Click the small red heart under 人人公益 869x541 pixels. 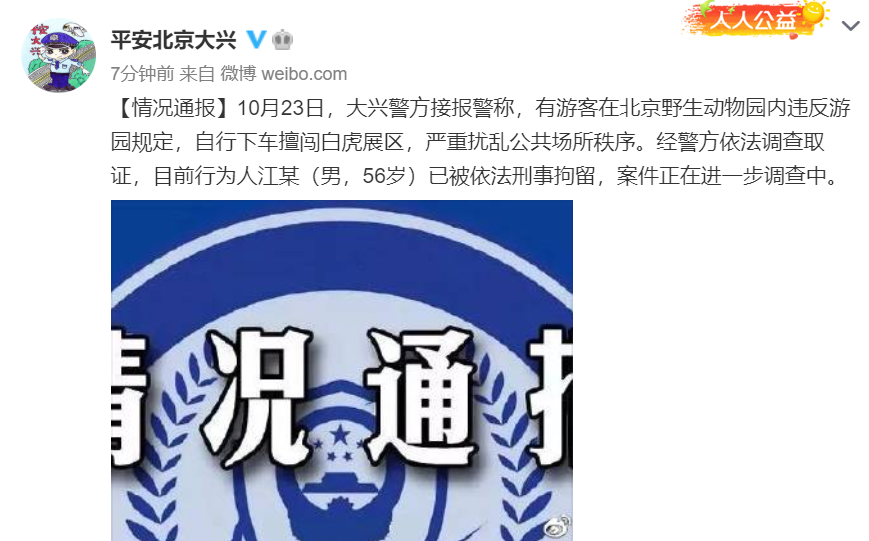pos(793,36)
